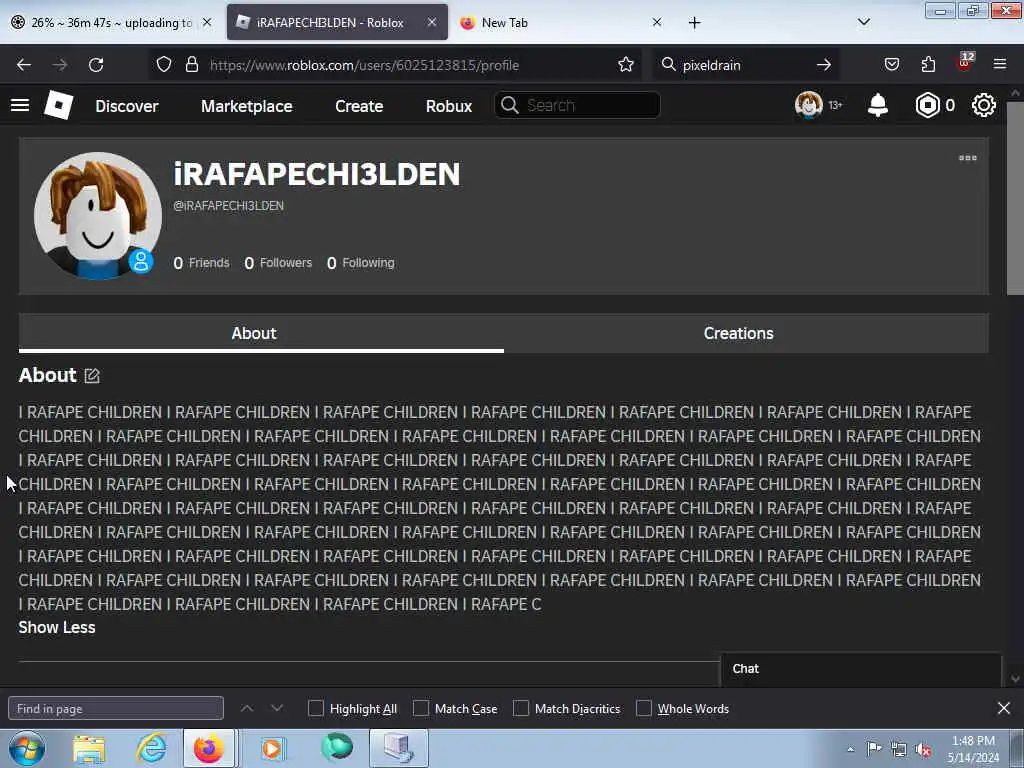Jump to next find result arrow
Image resolution: width=1024 pixels, height=768 pixels.
click(x=277, y=708)
